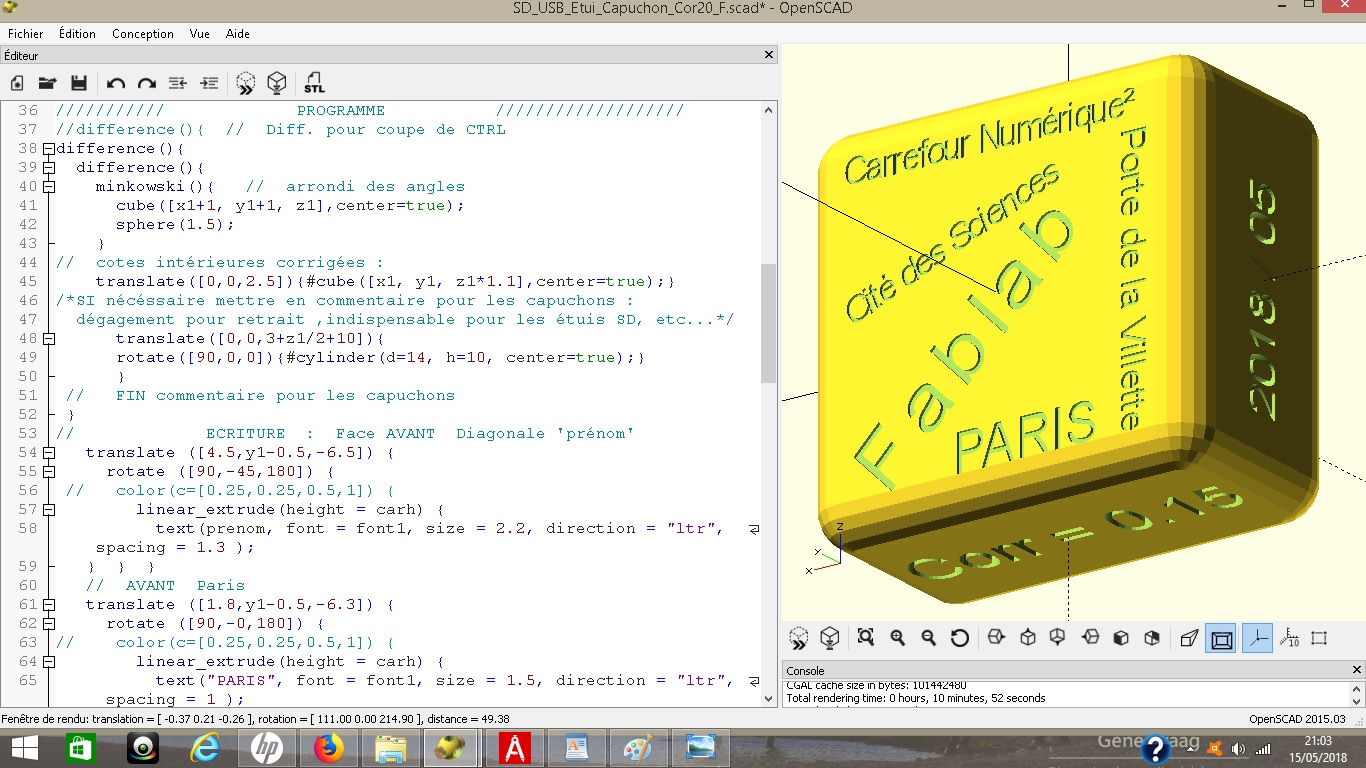Image resolution: width=1366 pixels, height=768 pixels.
Task: Click the editor's vertical scrollbar thumb
Action: pyautogui.click(x=768, y=323)
